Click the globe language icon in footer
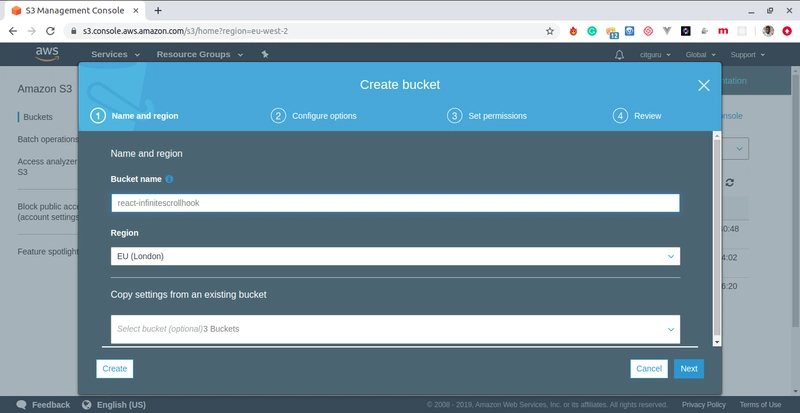This screenshot has height=413, width=800. (86, 405)
